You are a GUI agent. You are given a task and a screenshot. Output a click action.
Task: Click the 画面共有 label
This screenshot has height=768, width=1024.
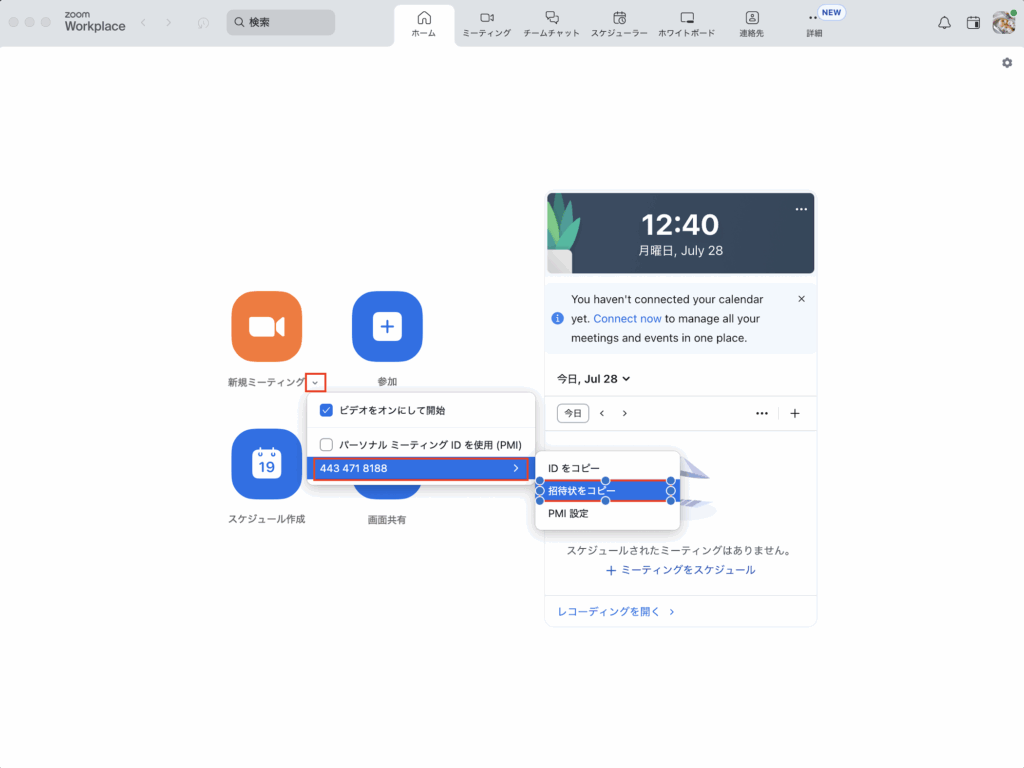point(387,520)
